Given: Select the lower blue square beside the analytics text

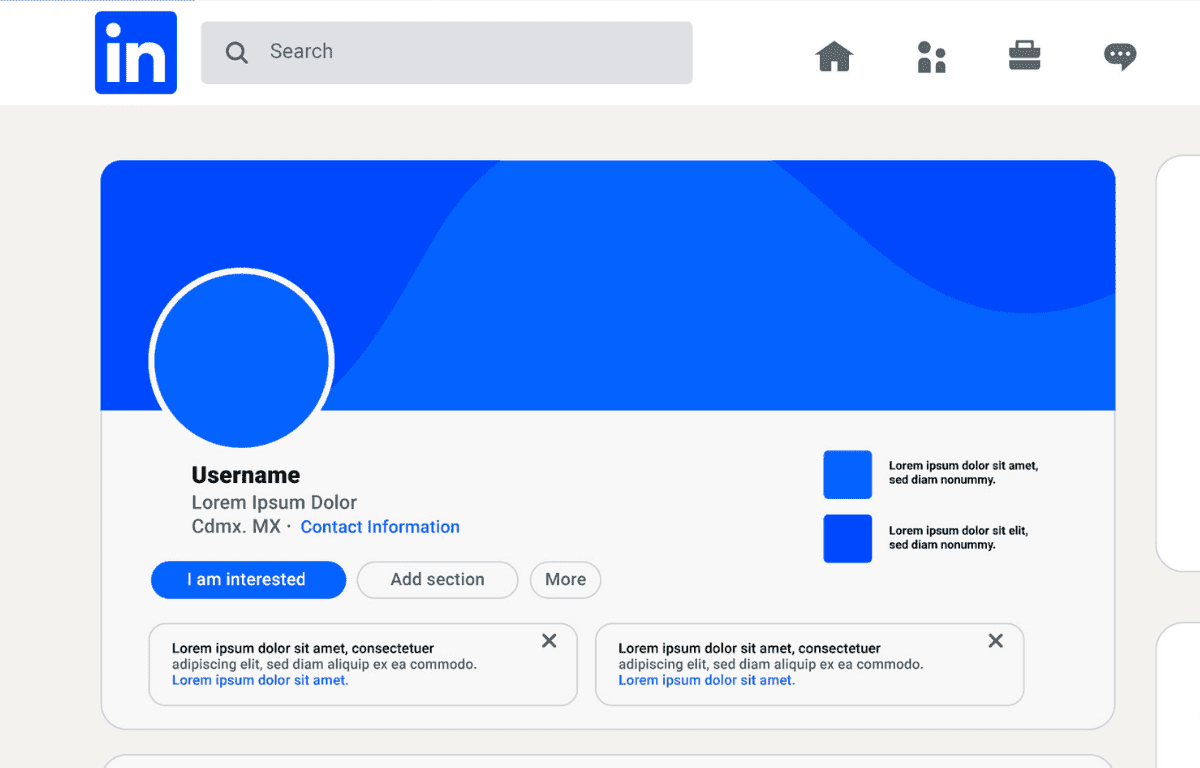Looking at the screenshot, I should 847,538.
